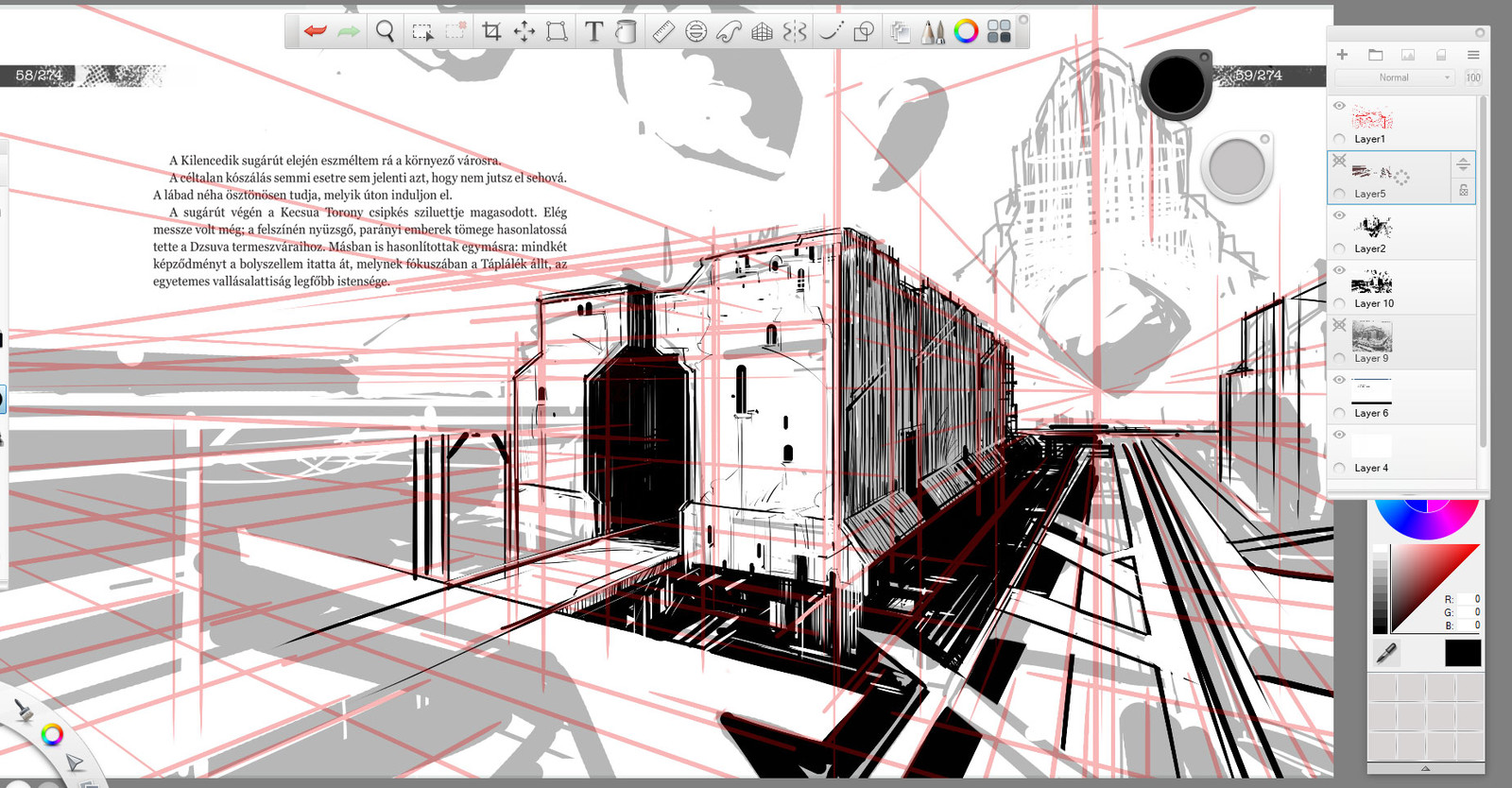1512x788 pixels.
Task: Click the grayscale value strip
Action: [x=1380, y=589]
